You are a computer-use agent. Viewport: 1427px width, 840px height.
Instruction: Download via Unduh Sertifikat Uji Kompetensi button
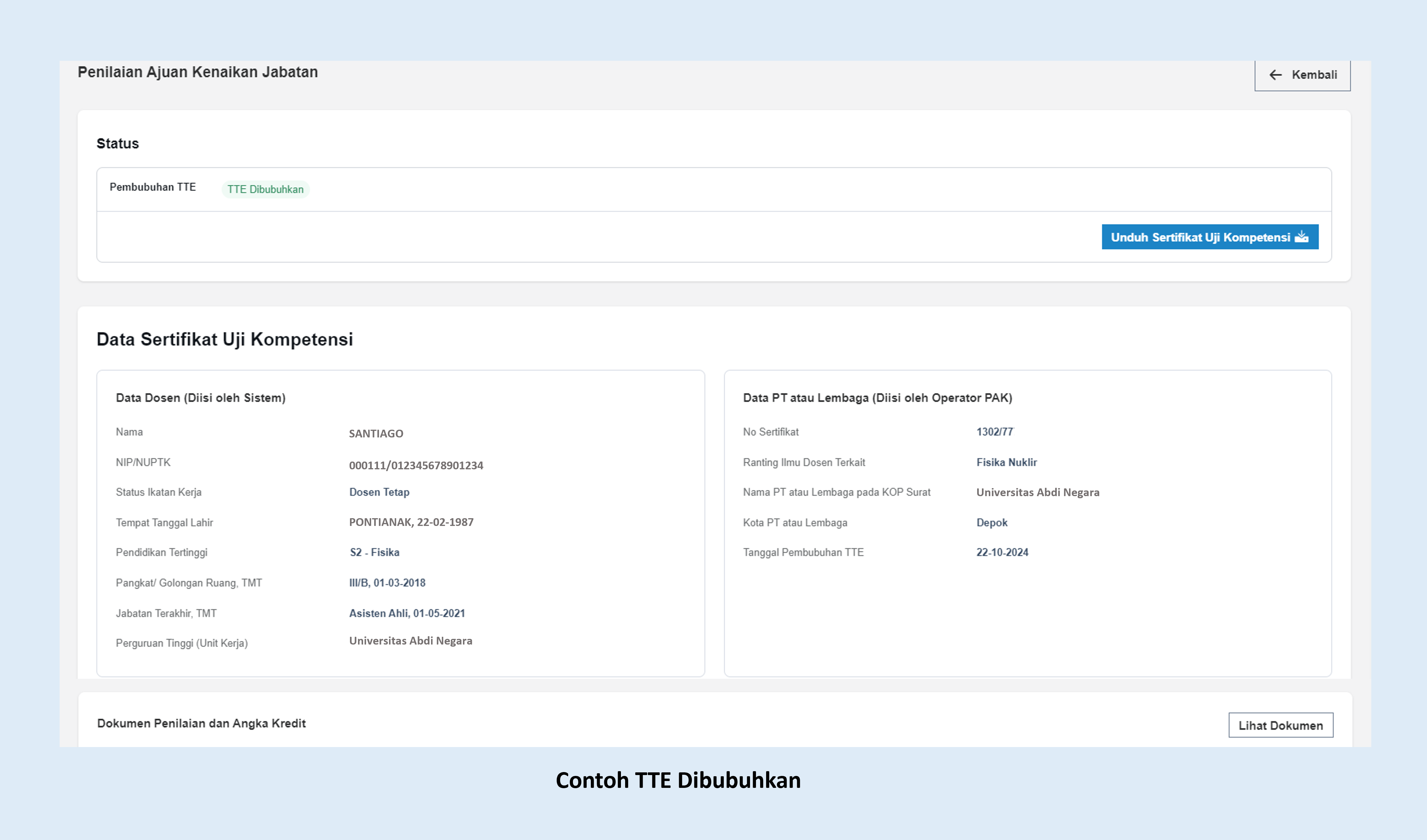point(1210,237)
